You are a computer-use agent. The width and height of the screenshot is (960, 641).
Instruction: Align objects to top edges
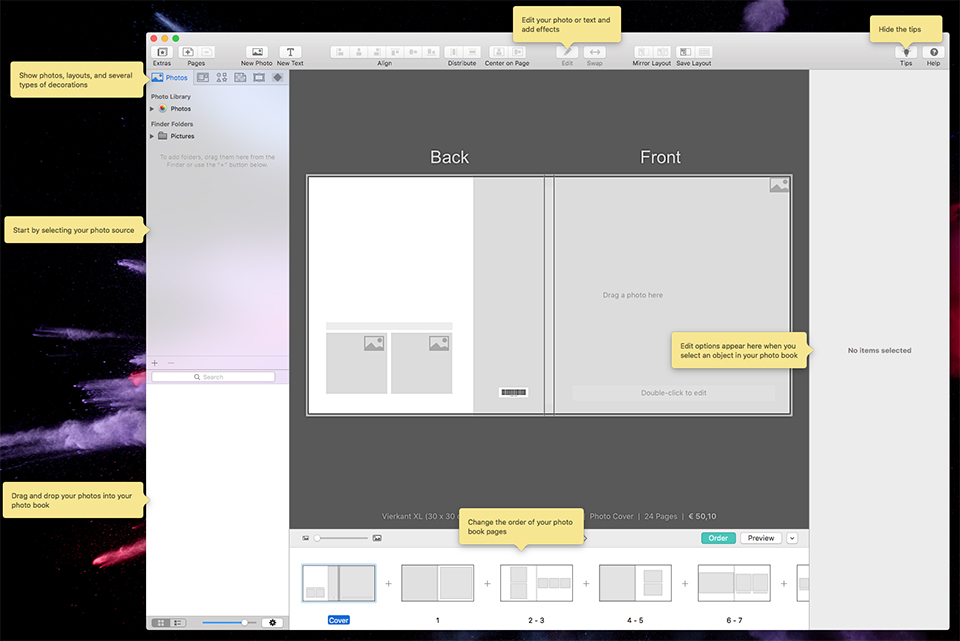395,52
